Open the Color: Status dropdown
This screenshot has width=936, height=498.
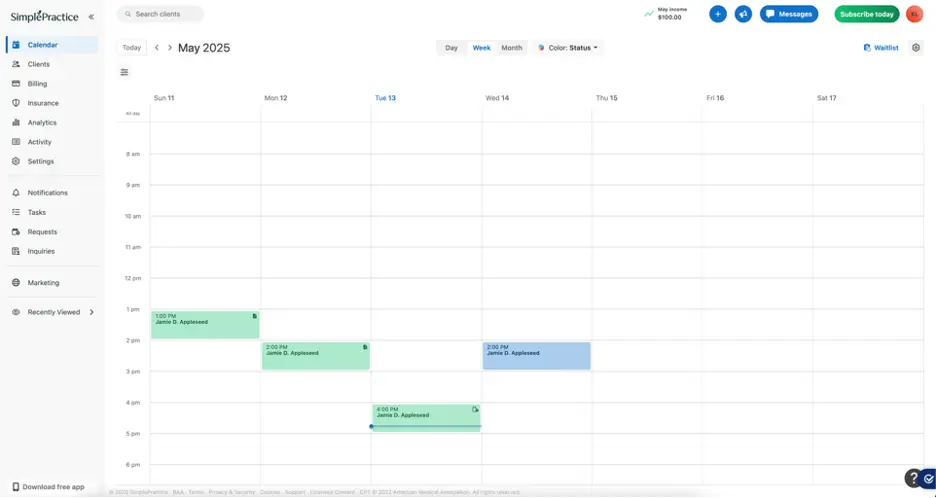point(568,48)
